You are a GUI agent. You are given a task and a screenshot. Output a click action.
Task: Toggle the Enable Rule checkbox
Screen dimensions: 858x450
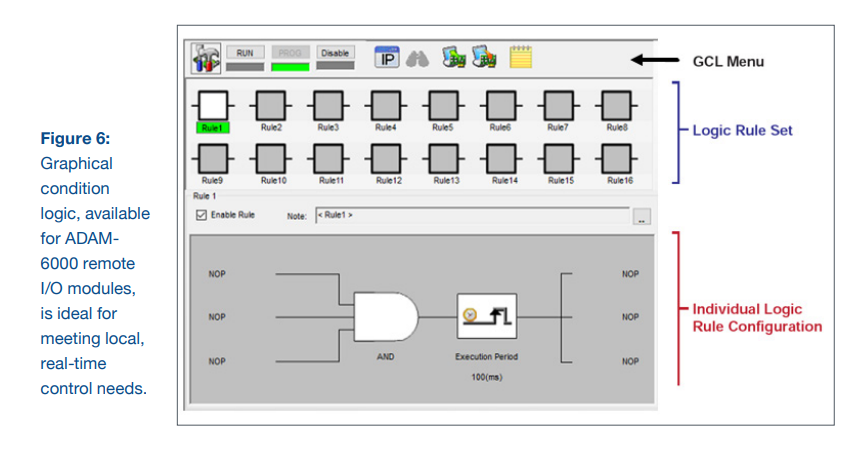[201, 215]
